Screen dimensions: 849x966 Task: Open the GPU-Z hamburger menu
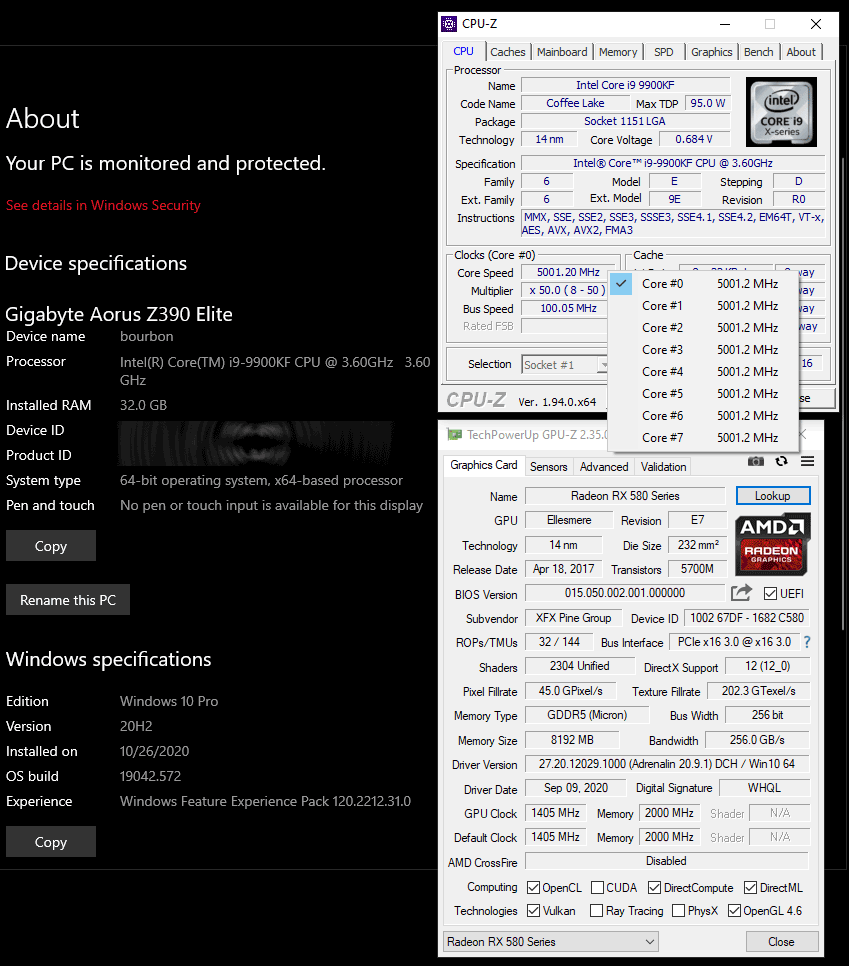pos(808,461)
